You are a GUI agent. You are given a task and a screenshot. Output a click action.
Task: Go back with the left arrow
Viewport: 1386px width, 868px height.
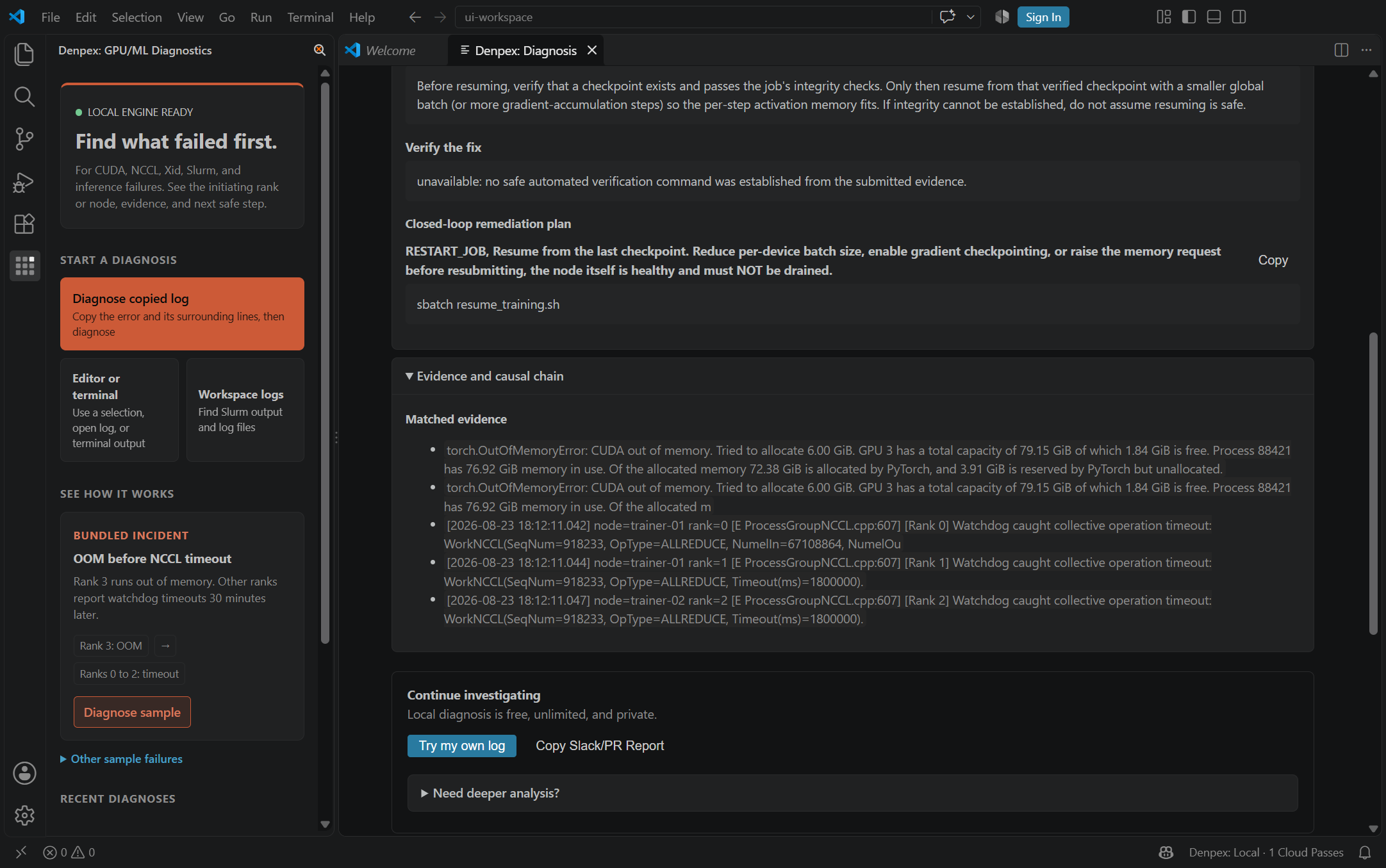(415, 17)
